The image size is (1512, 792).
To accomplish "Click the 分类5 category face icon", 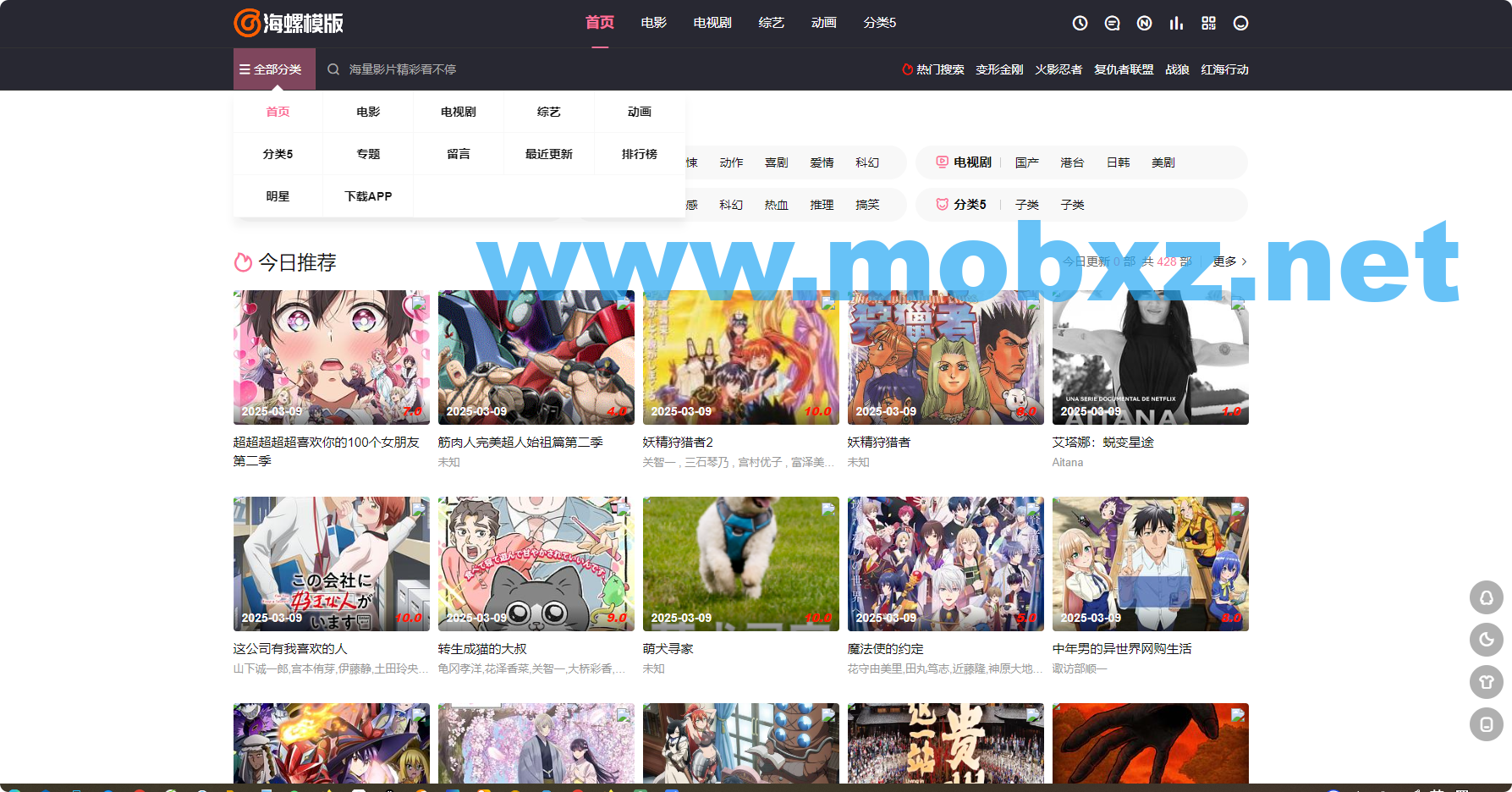I will tap(942, 204).
